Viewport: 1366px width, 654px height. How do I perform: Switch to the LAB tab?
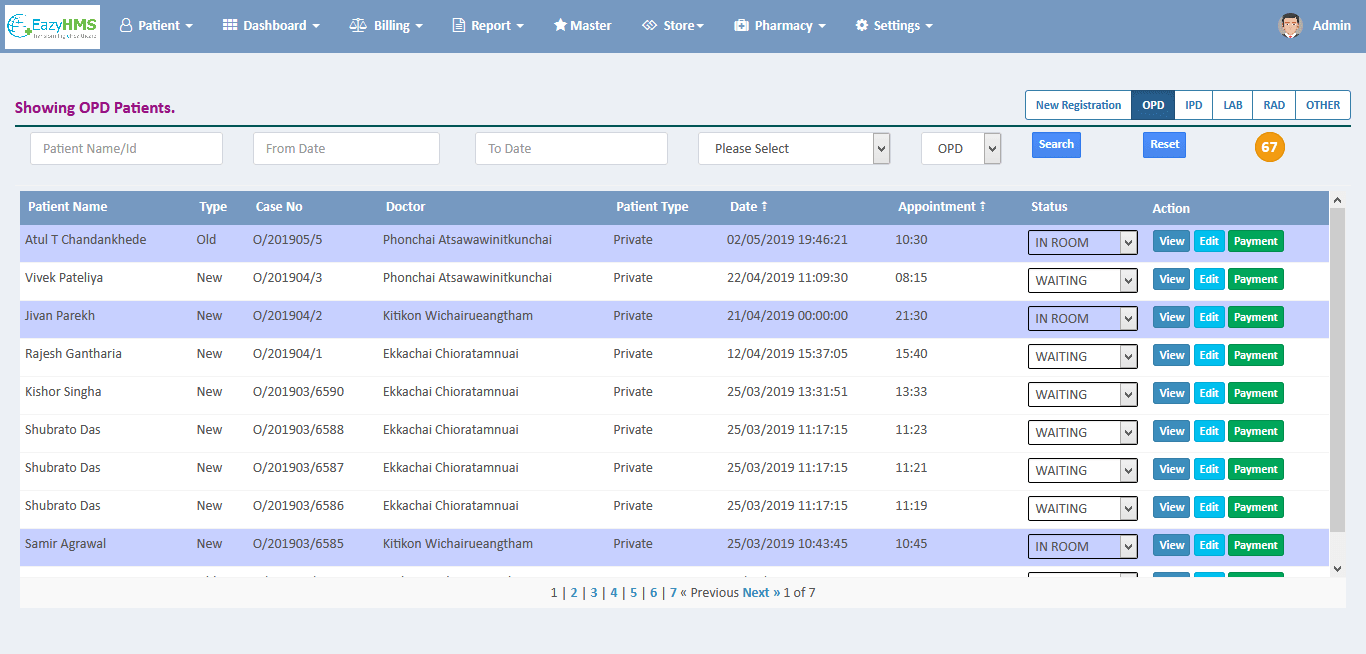1232,104
